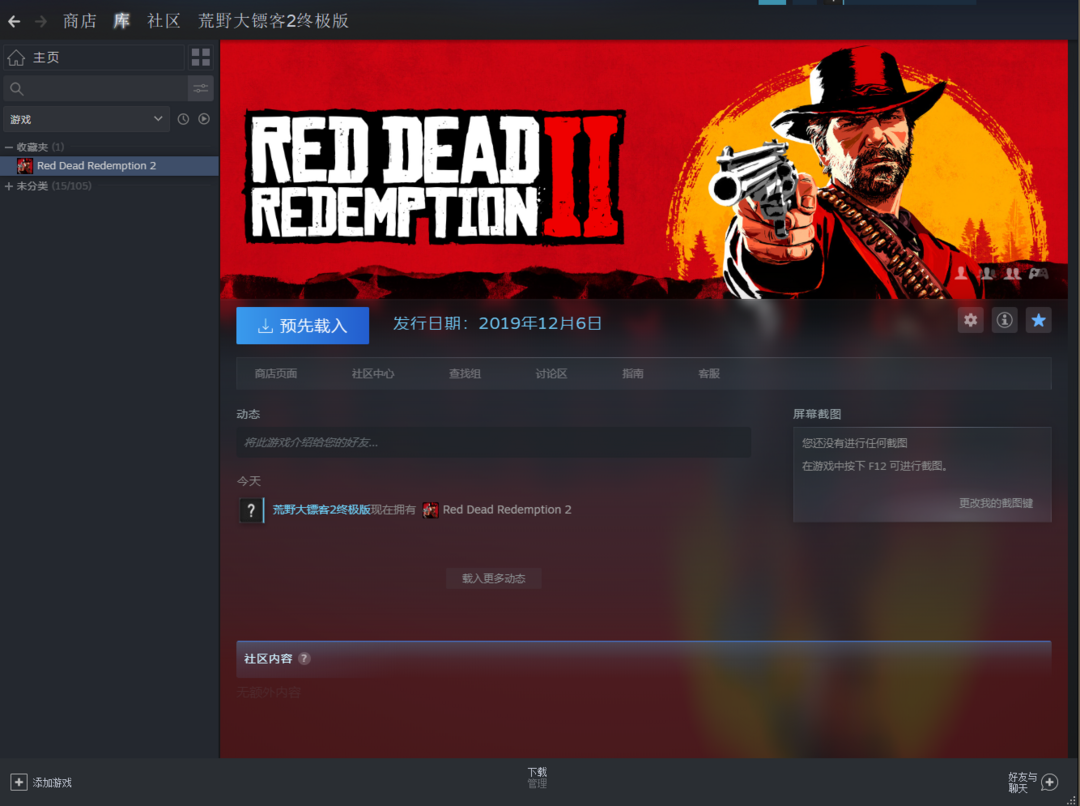Open game settings with the gear icon
The image size is (1080, 806).
pyautogui.click(x=970, y=320)
